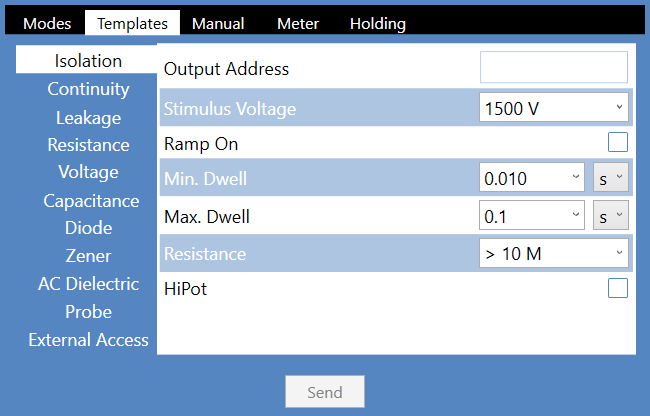Viewport: 650px width, 416px height.
Task: Open the Capacitance template
Action: click(x=91, y=201)
